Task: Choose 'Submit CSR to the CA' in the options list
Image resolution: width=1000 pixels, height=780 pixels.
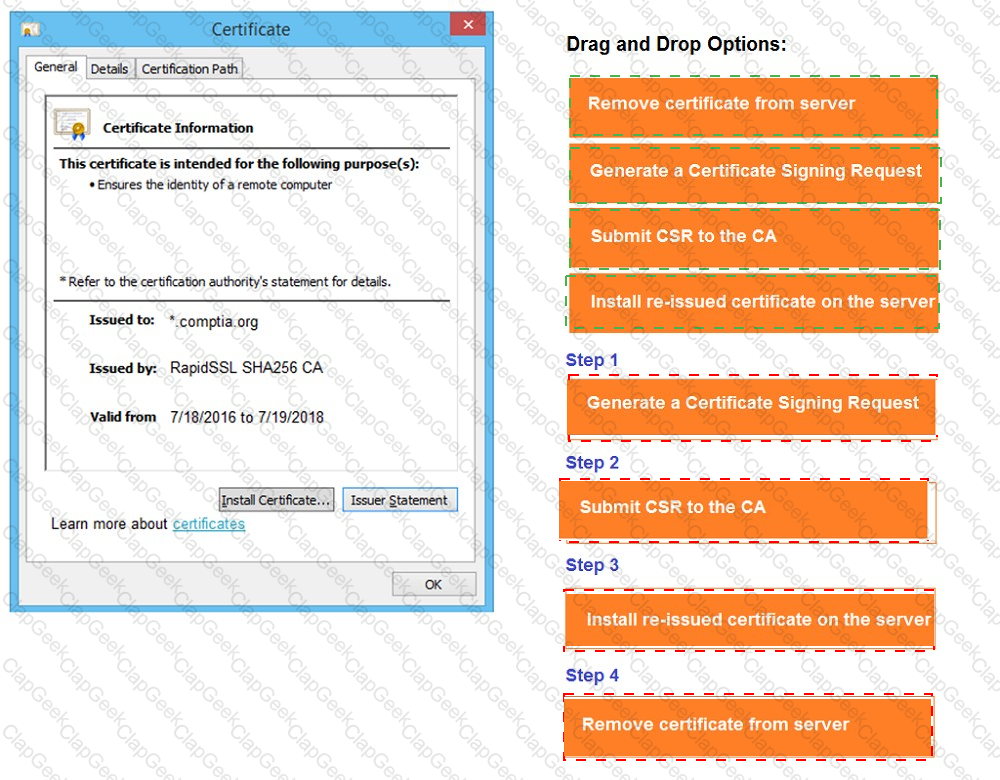Action: pyautogui.click(x=754, y=237)
